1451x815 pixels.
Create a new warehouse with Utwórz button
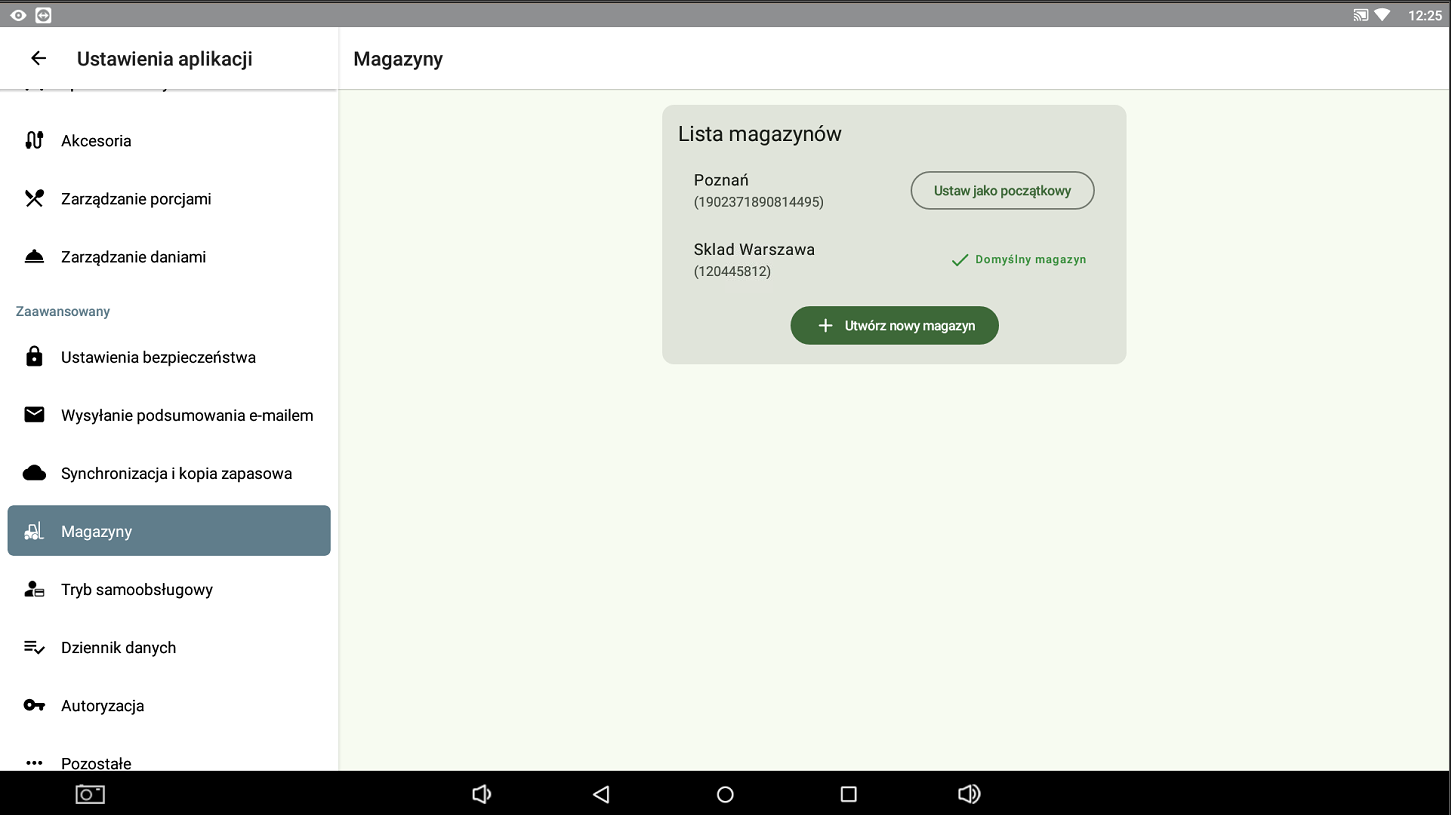(894, 326)
